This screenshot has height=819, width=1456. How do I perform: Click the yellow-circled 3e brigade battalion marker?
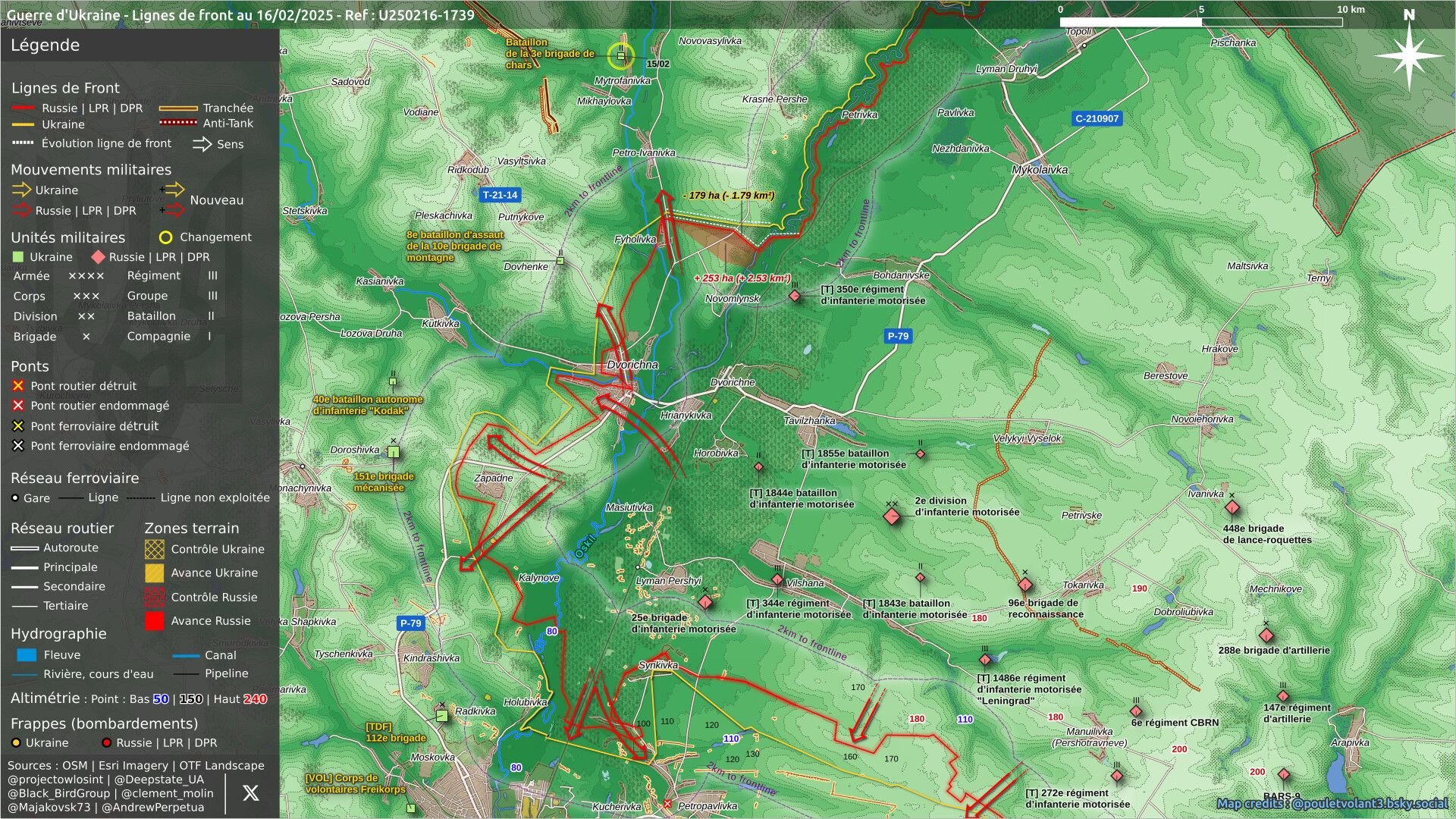[621, 55]
